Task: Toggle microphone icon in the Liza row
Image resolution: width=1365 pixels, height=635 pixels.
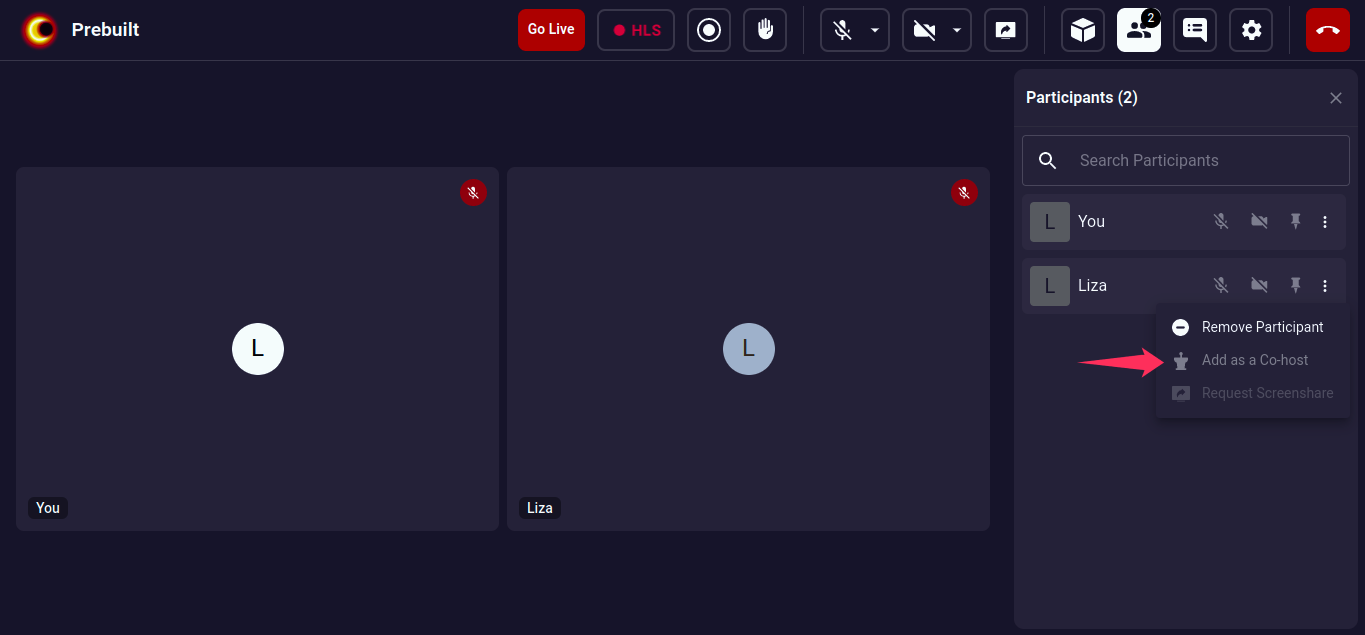Action: click(1221, 286)
